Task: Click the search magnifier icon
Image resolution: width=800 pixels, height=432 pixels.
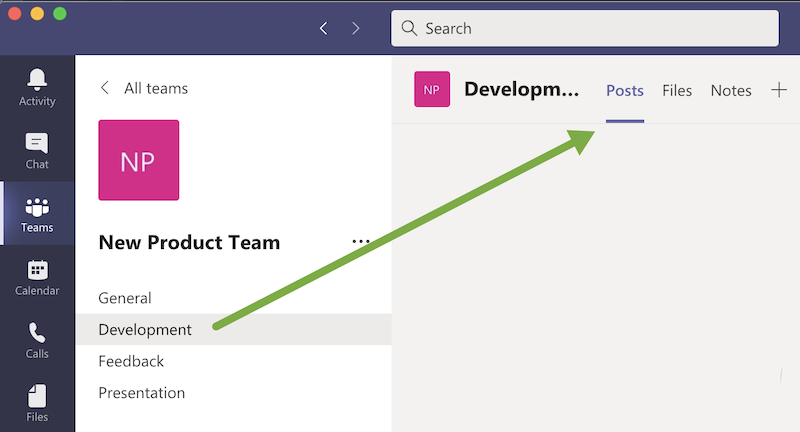Action: [x=409, y=28]
